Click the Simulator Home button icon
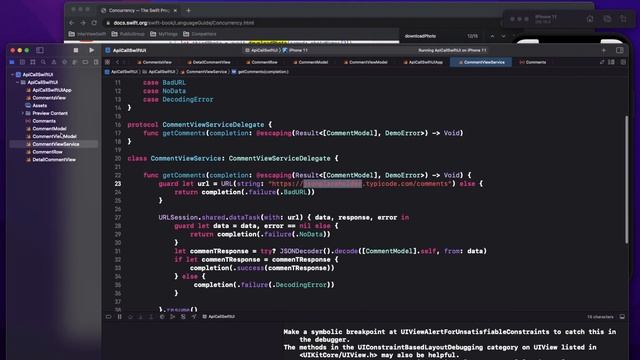The height and width of the screenshot is (360, 640). [590, 19]
